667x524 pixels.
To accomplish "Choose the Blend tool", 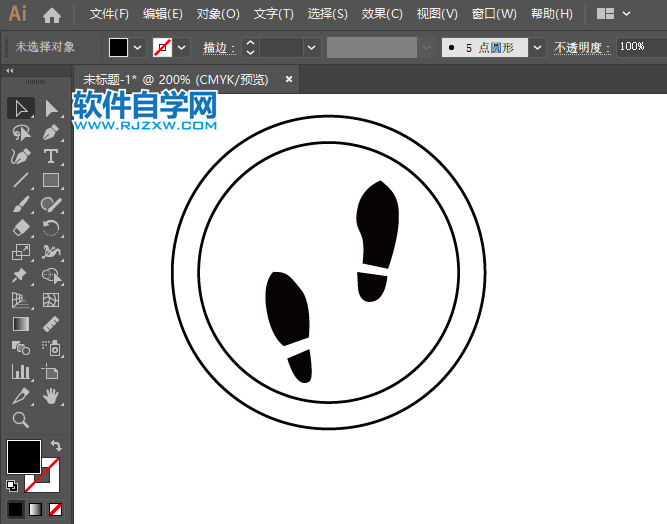I will 20,348.
